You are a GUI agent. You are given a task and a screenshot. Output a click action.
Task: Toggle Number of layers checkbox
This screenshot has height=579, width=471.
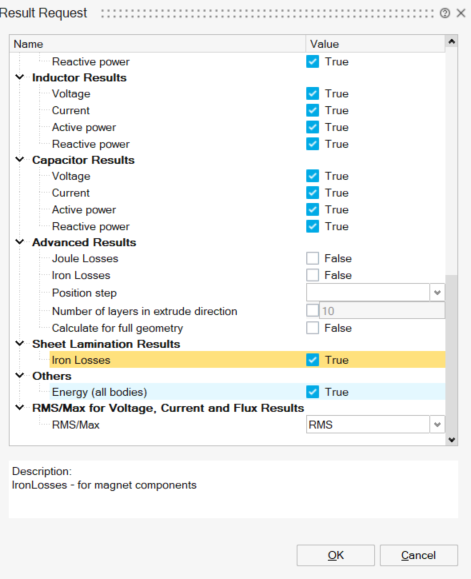point(312,310)
